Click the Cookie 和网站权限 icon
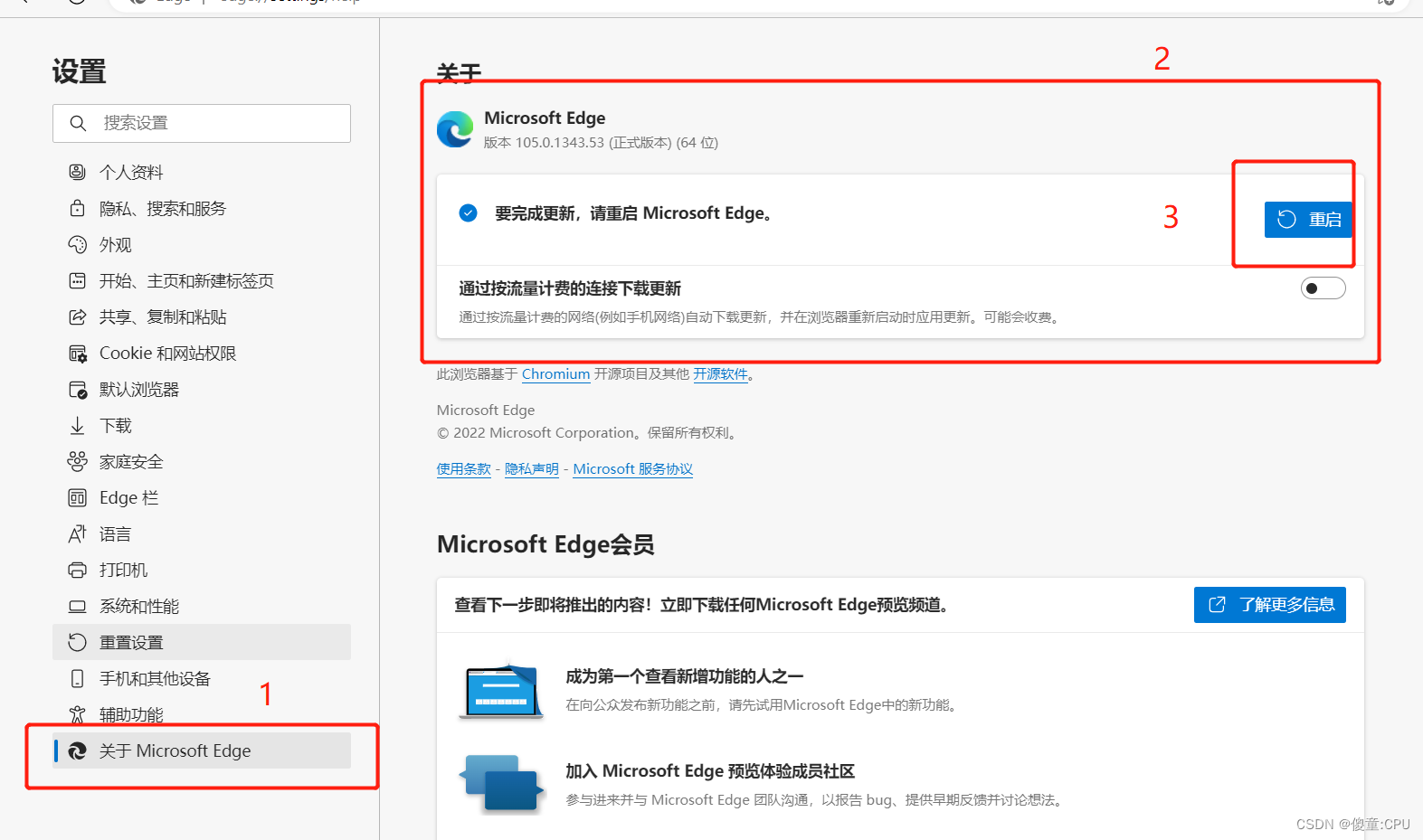 coord(78,354)
